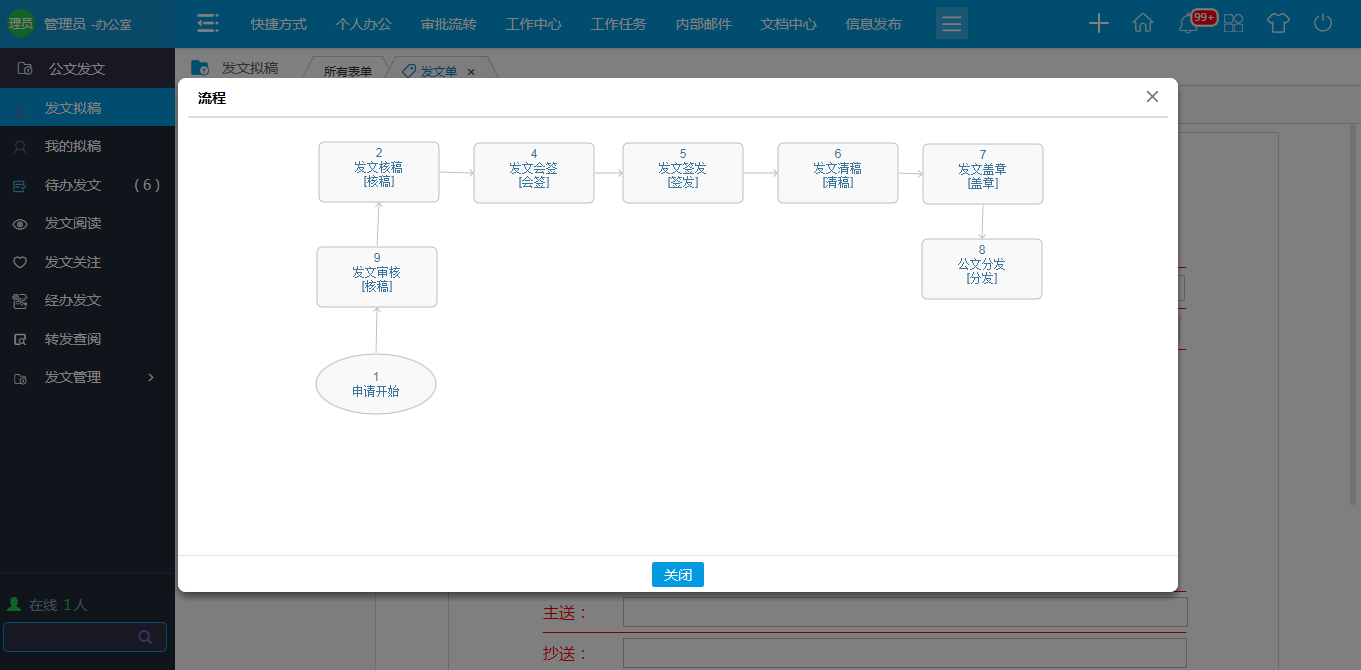Expand the 公文发文 sidebar section
Screen dimensions: 1361x670
coord(77,69)
